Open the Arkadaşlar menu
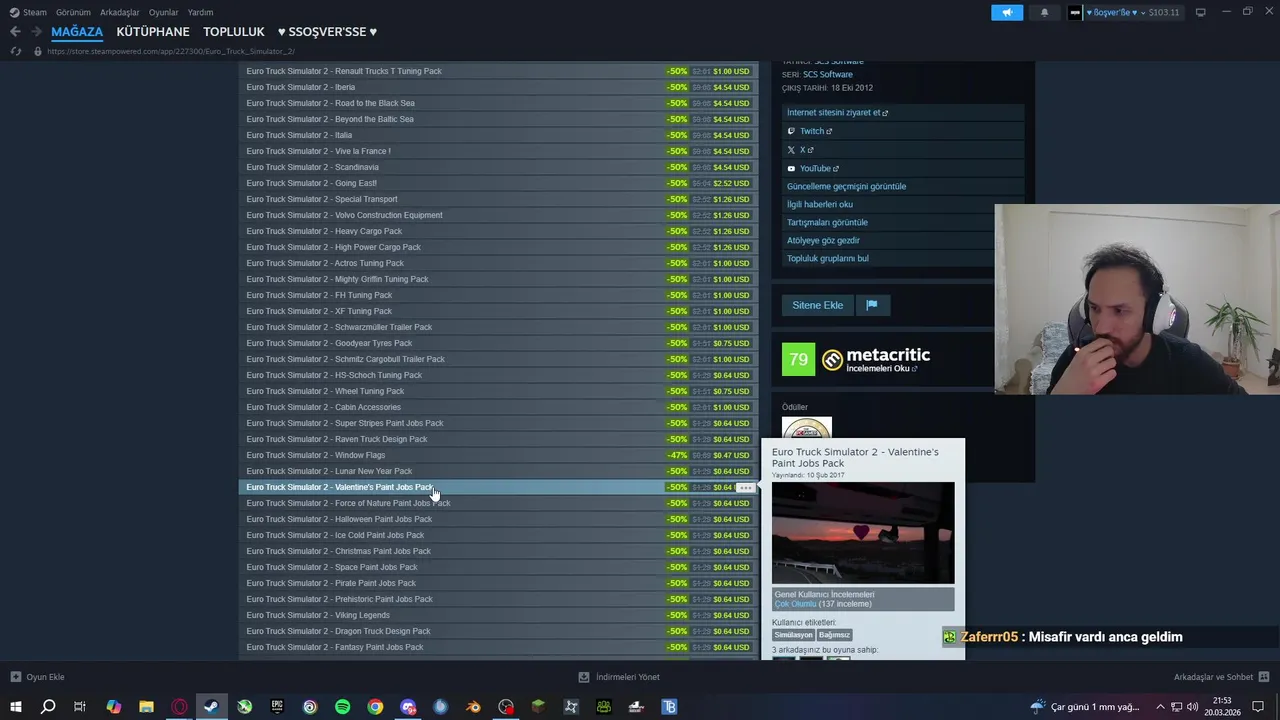This screenshot has width=1280, height=720. point(120,12)
